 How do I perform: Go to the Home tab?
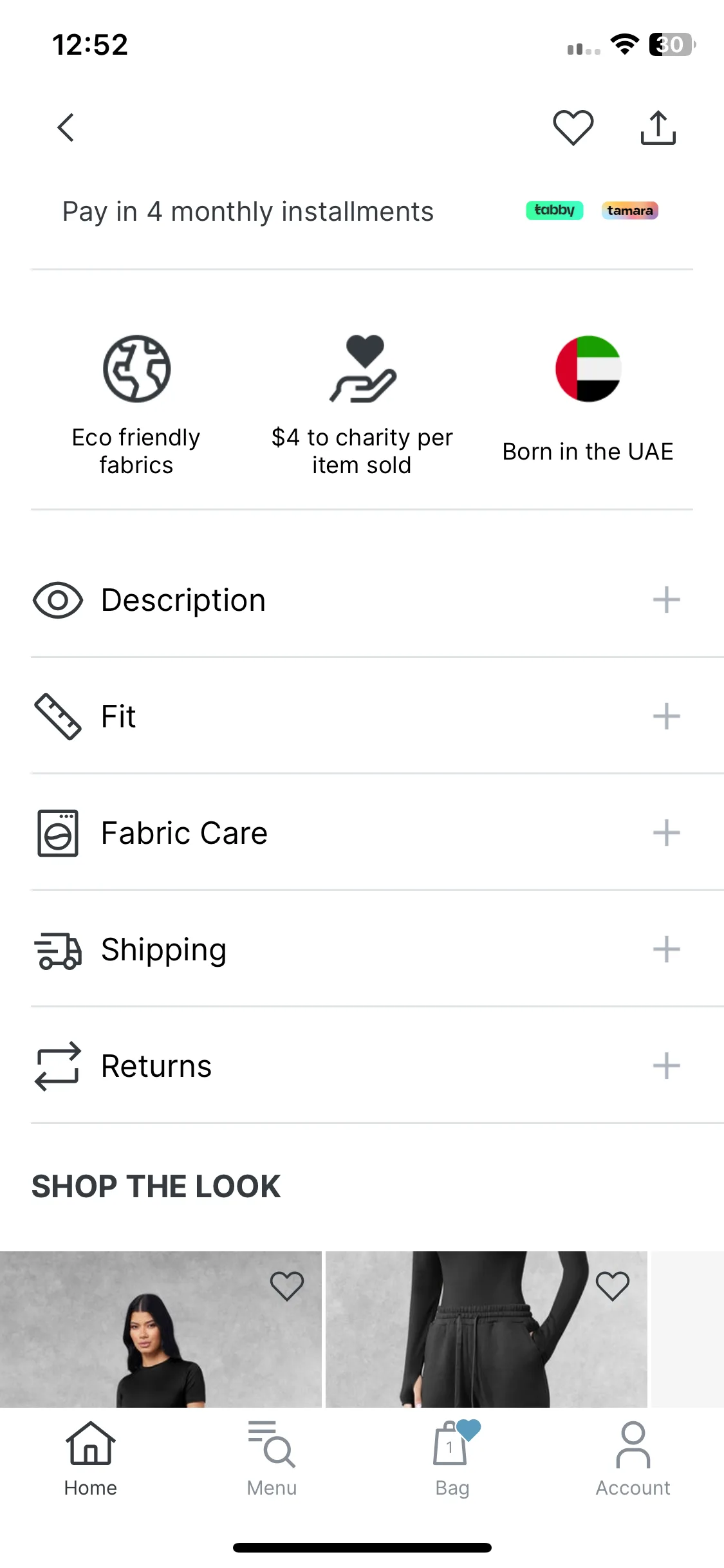click(91, 1459)
